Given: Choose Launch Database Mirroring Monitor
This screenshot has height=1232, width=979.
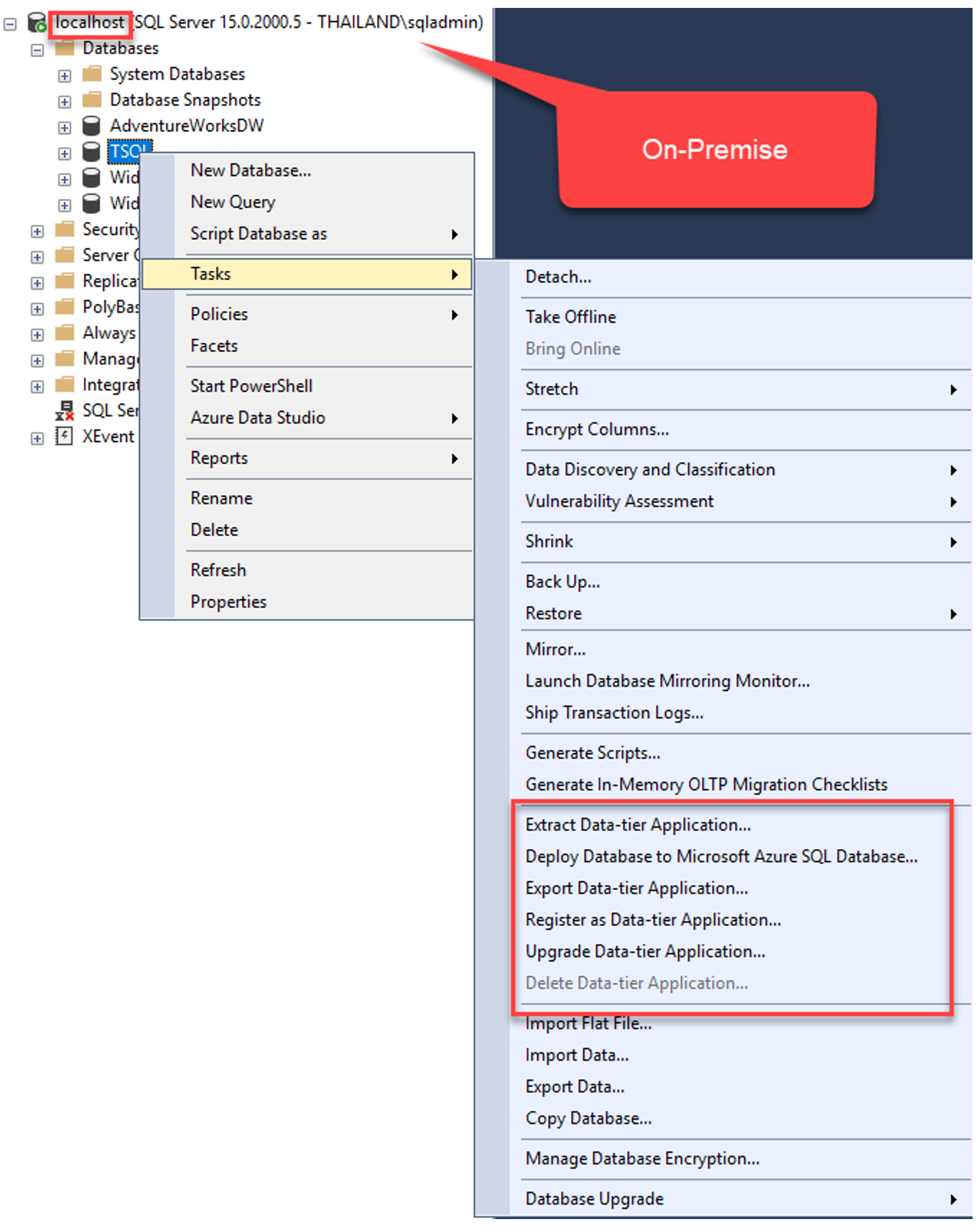Looking at the screenshot, I should tap(723, 680).
